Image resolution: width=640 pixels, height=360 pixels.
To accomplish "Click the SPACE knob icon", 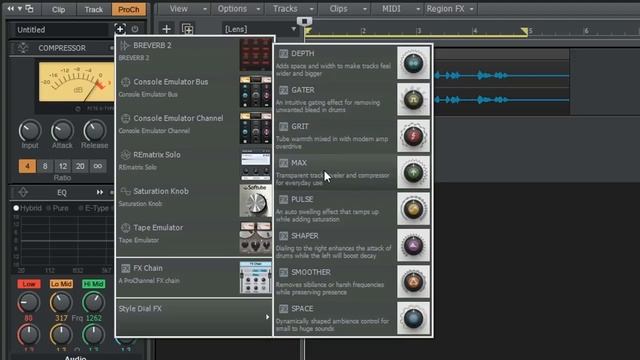I will click(413, 318).
